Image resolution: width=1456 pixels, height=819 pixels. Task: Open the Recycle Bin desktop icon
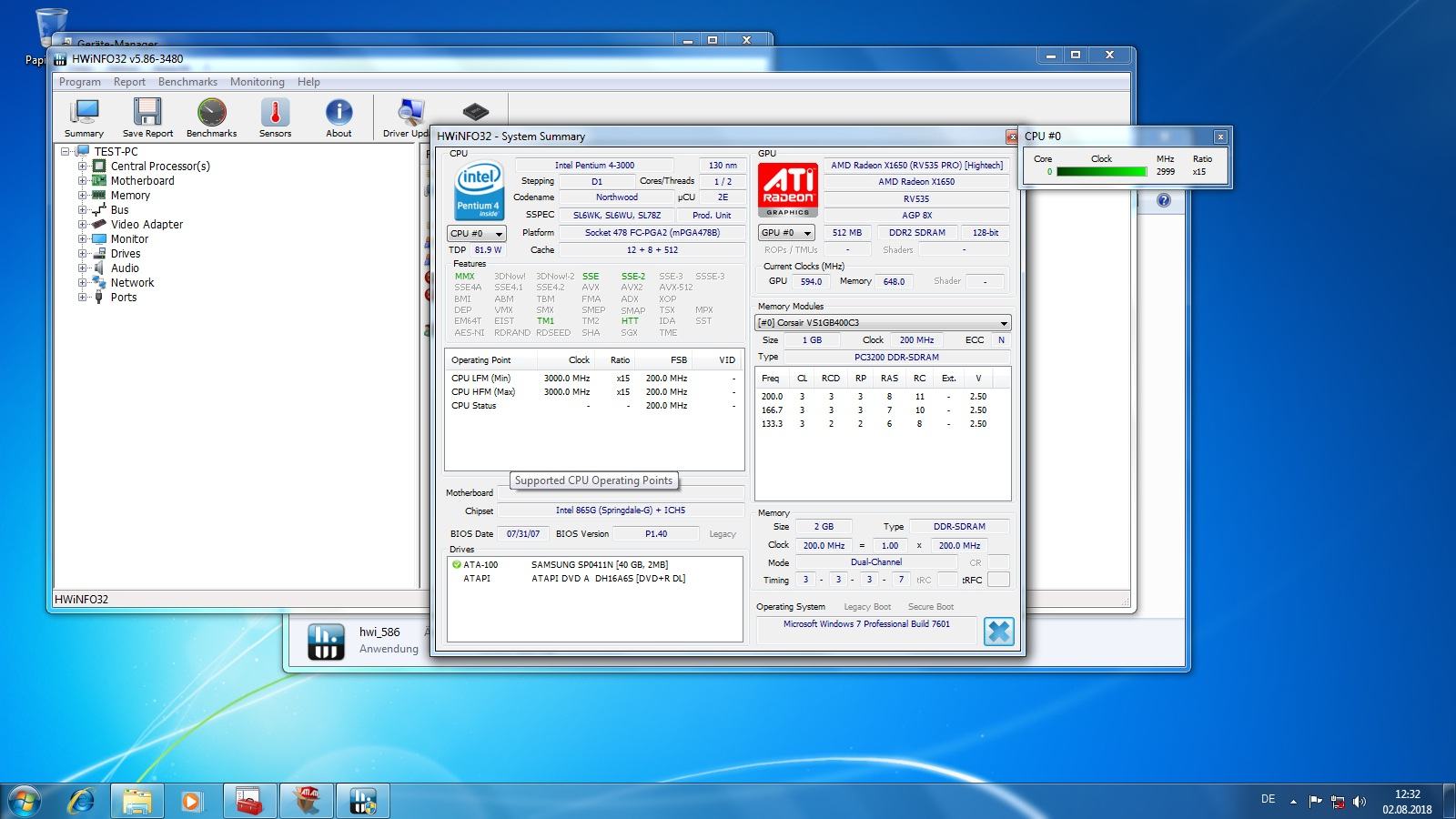(50, 27)
